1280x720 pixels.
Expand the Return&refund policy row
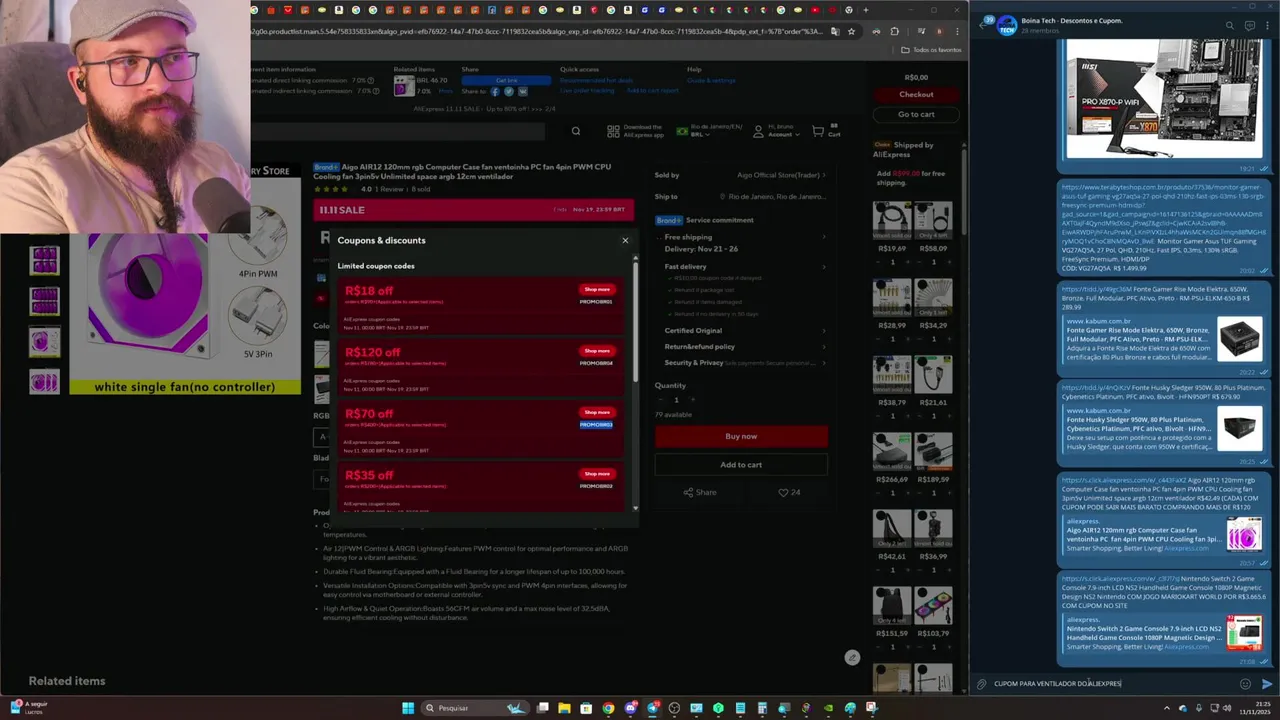point(742,346)
